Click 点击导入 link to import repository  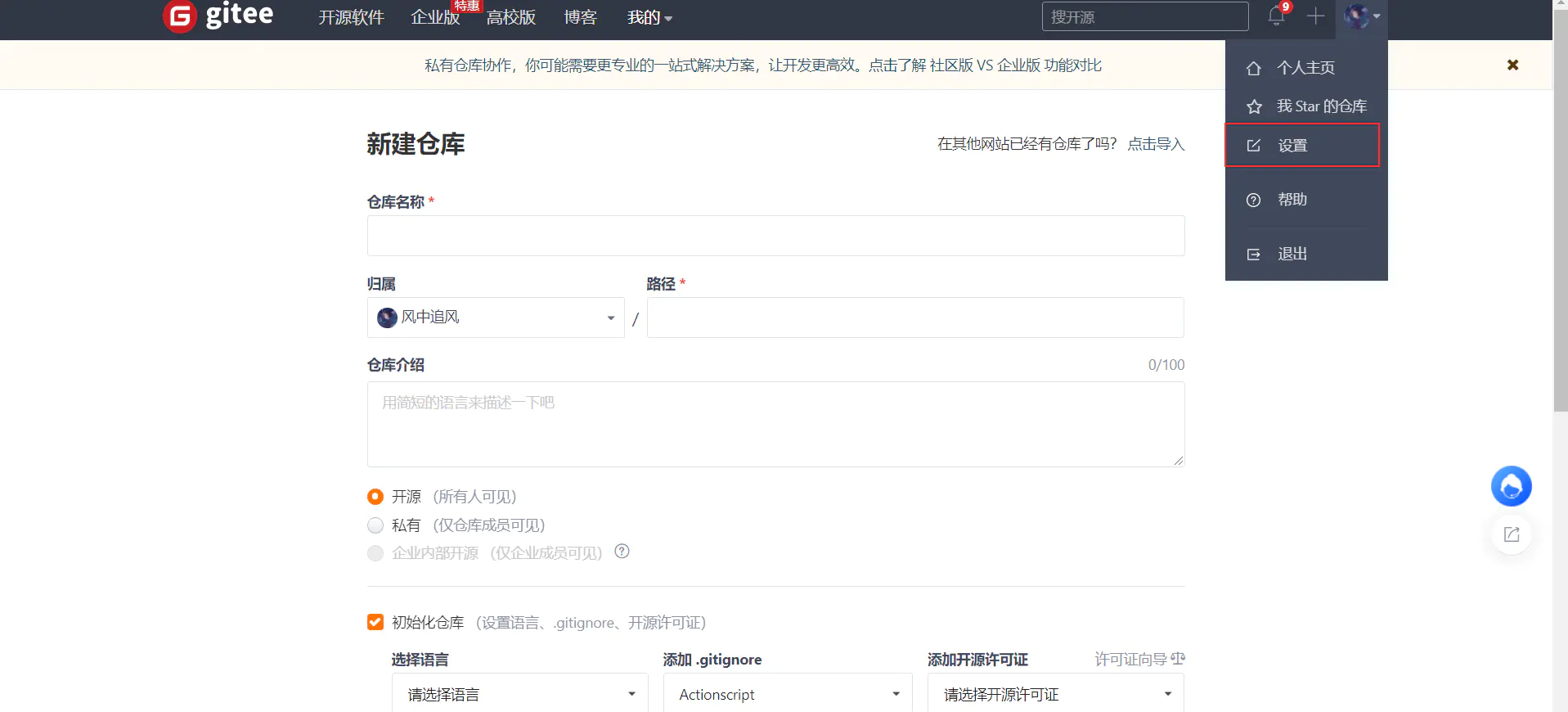[x=1156, y=144]
